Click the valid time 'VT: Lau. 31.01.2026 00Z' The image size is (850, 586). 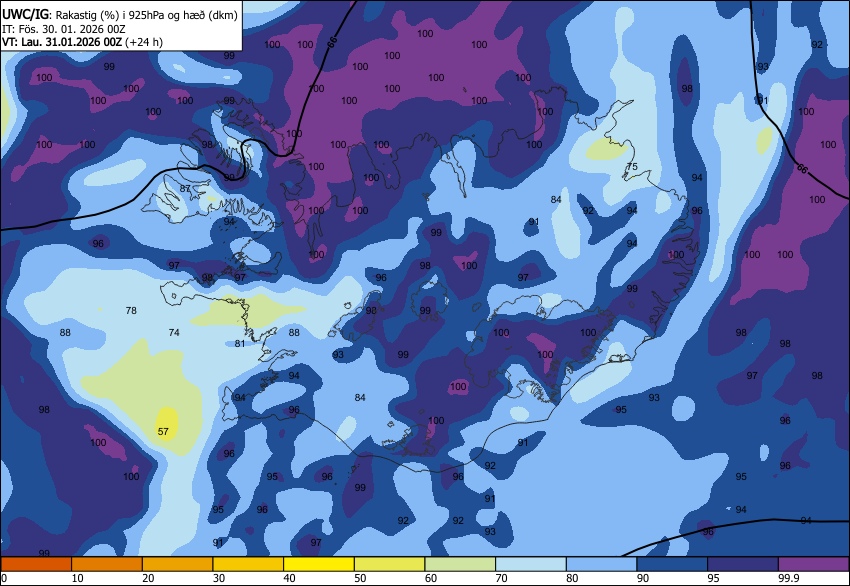pos(62,42)
